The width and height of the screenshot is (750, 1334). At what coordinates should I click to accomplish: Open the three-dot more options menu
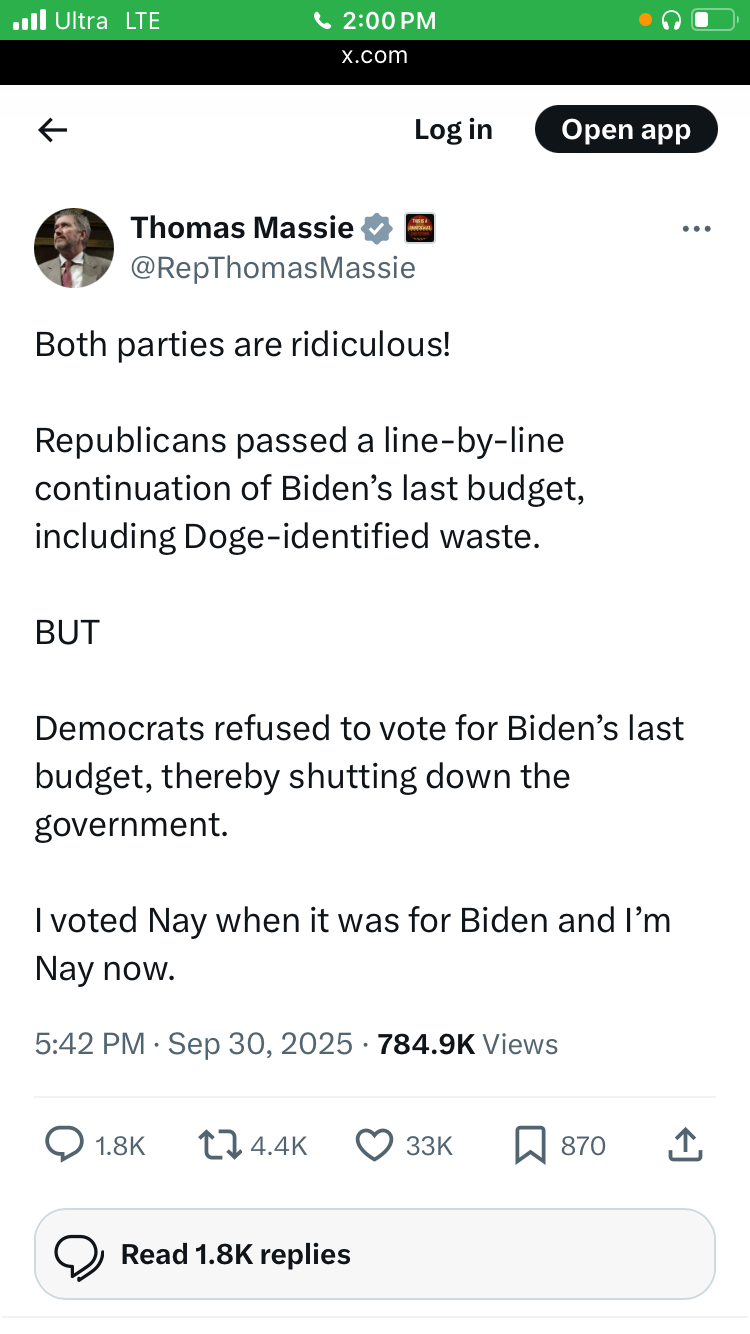tap(696, 229)
